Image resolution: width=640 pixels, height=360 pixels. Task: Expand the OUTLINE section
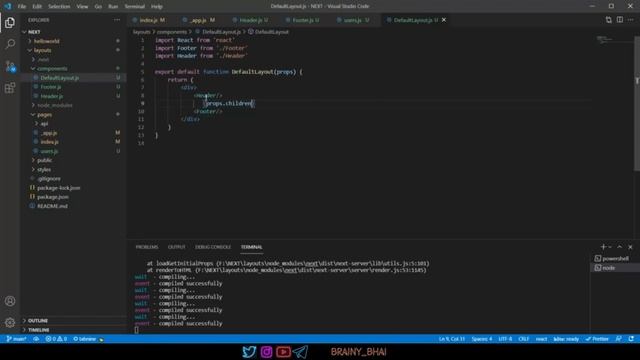coord(38,321)
